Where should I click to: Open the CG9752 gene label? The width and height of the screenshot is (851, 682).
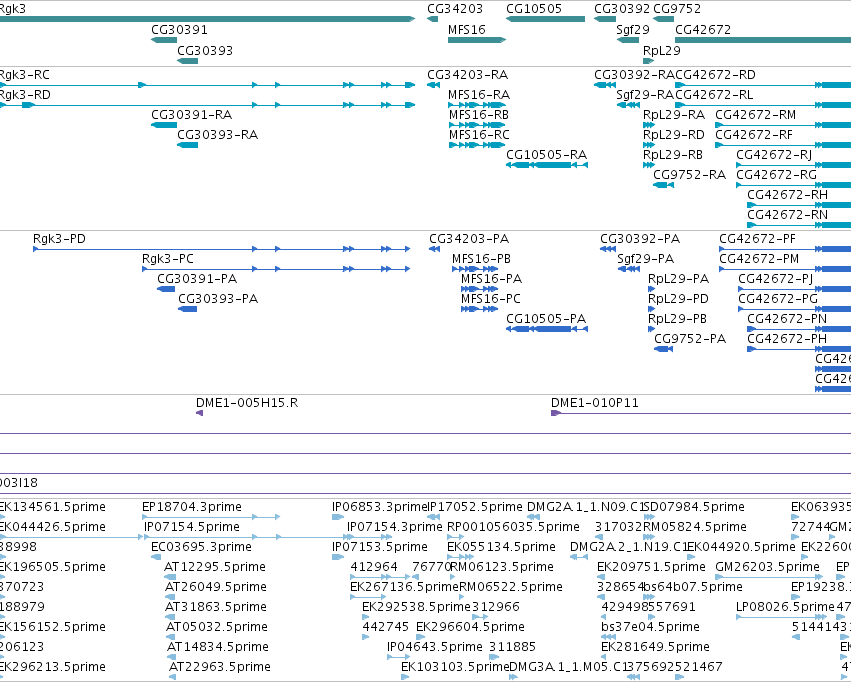[677, 9]
